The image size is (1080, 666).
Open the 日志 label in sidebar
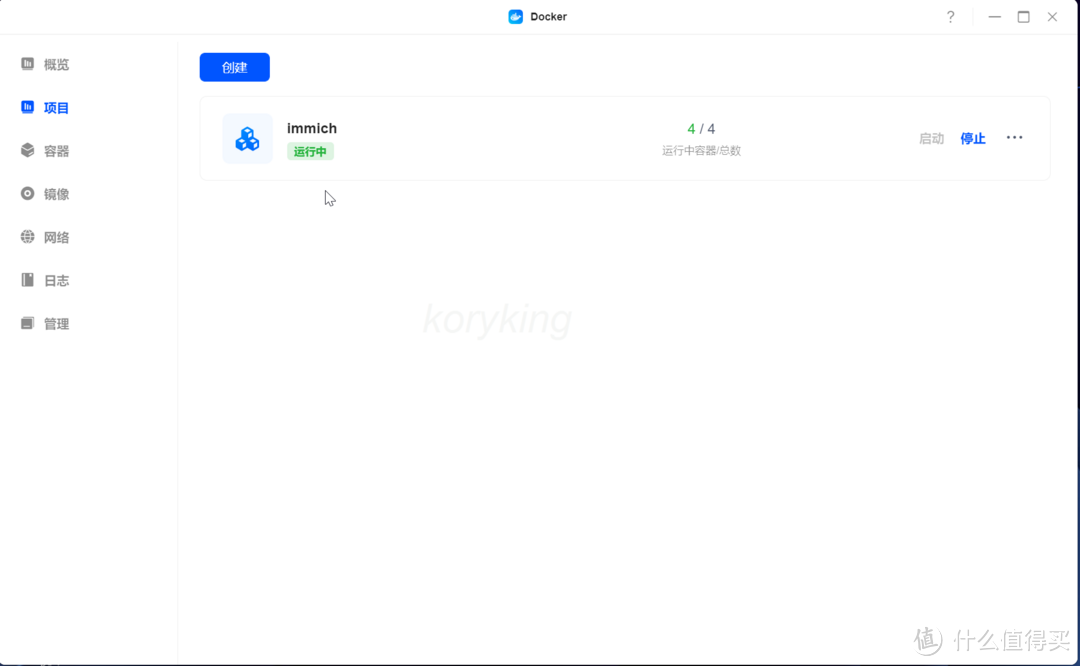(56, 281)
